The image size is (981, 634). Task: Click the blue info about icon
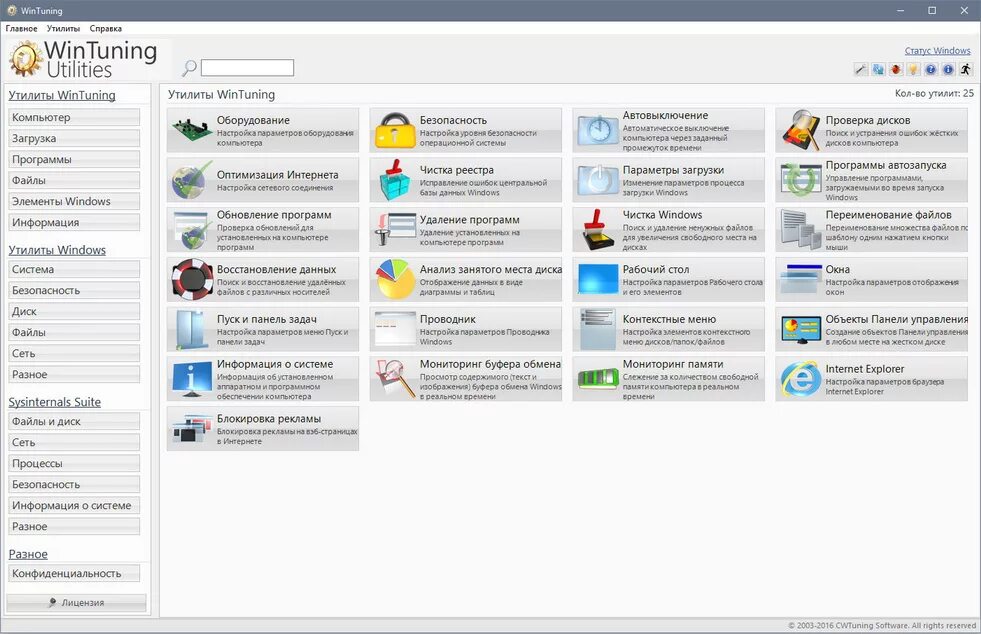pos(948,69)
